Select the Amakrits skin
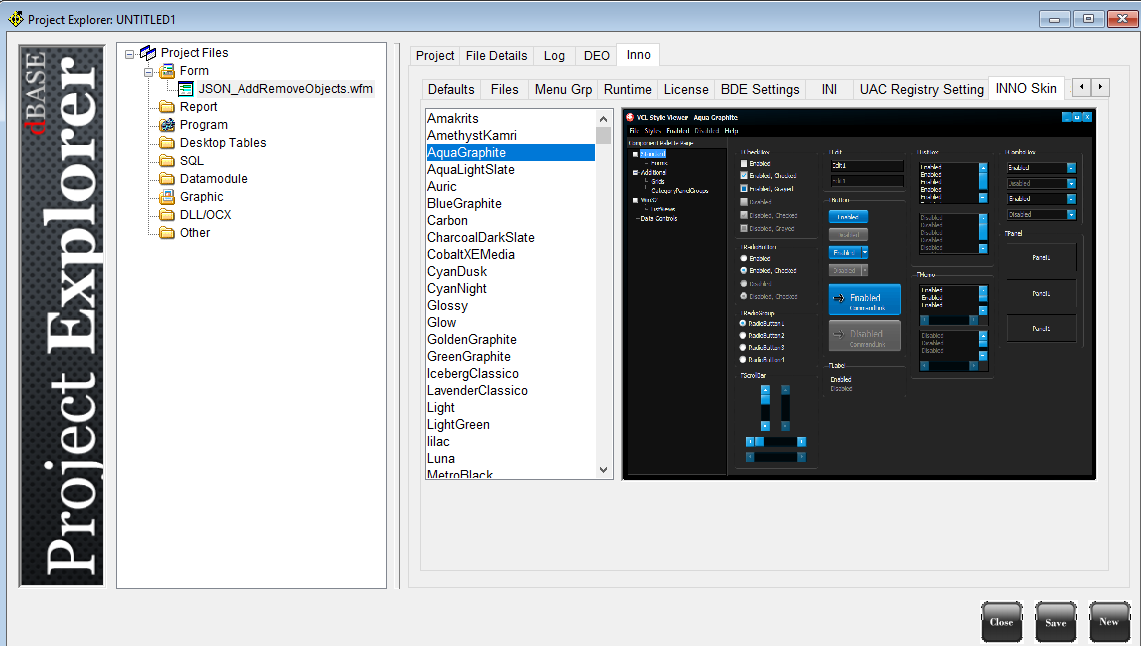The height and width of the screenshot is (646, 1141). [x=510, y=119]
